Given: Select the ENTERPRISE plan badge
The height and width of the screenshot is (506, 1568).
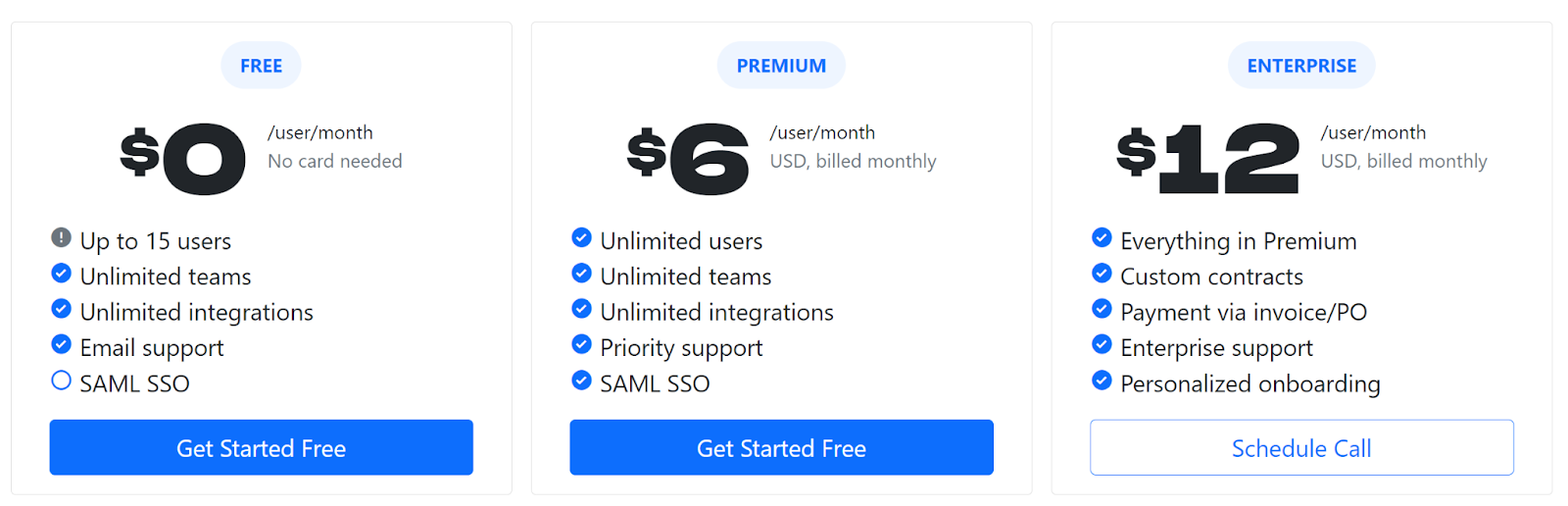Looking at the screenshot, I should [x=1301, y=66].
